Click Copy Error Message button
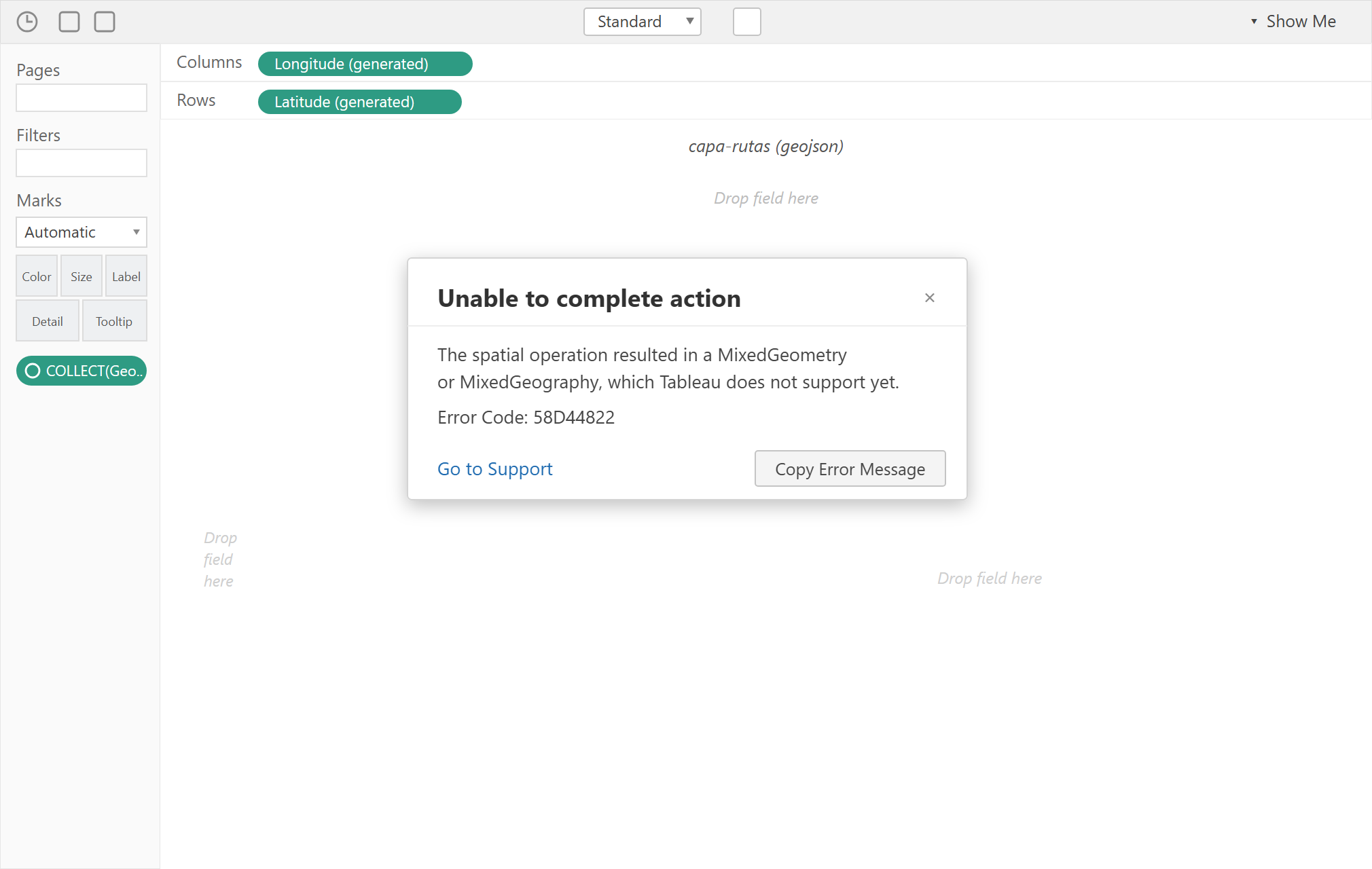Viewport: 1372px width, 869px height. (x=850, y=468)
